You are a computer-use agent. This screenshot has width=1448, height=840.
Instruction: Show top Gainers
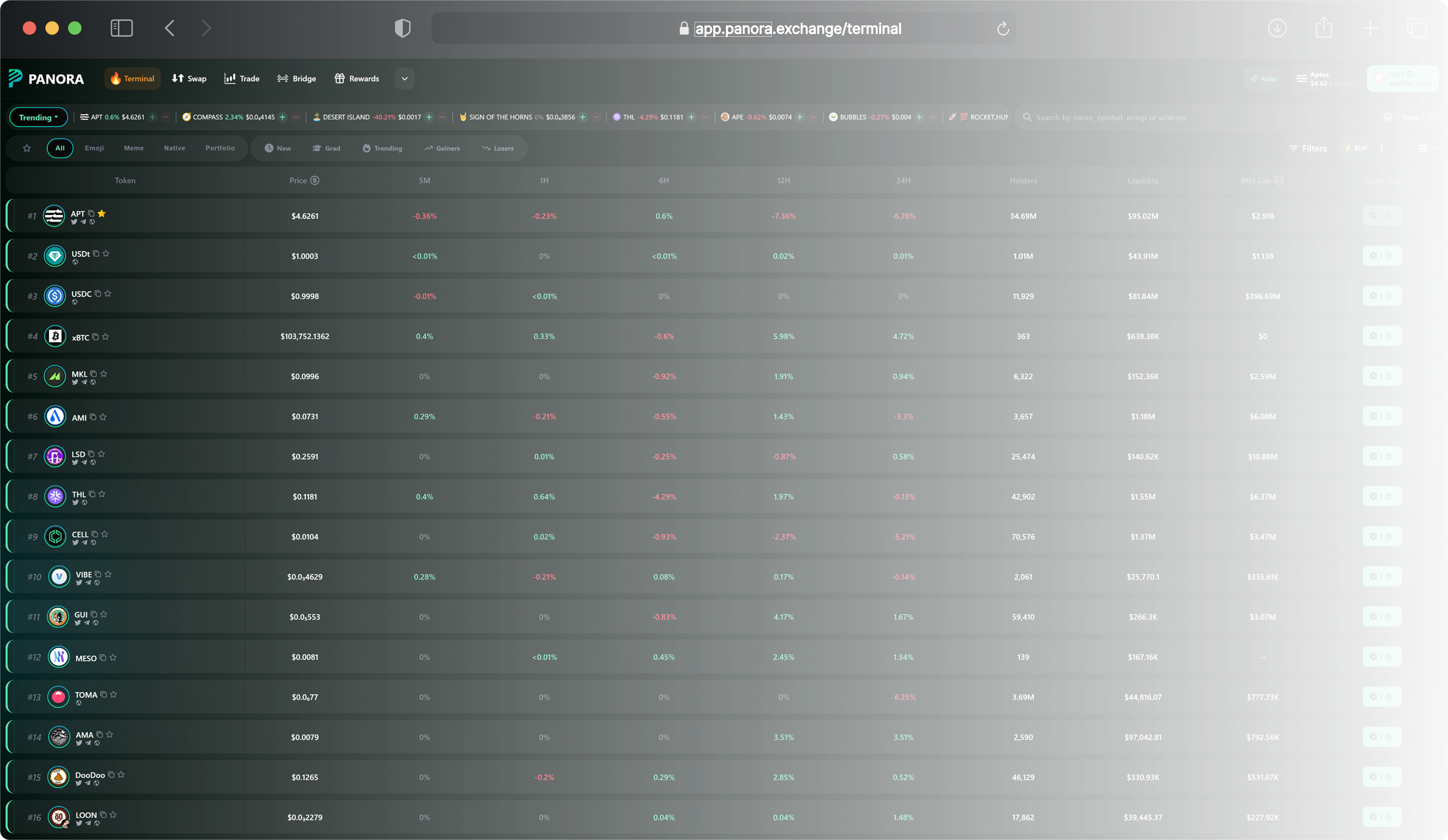click(x=442, y=148)
